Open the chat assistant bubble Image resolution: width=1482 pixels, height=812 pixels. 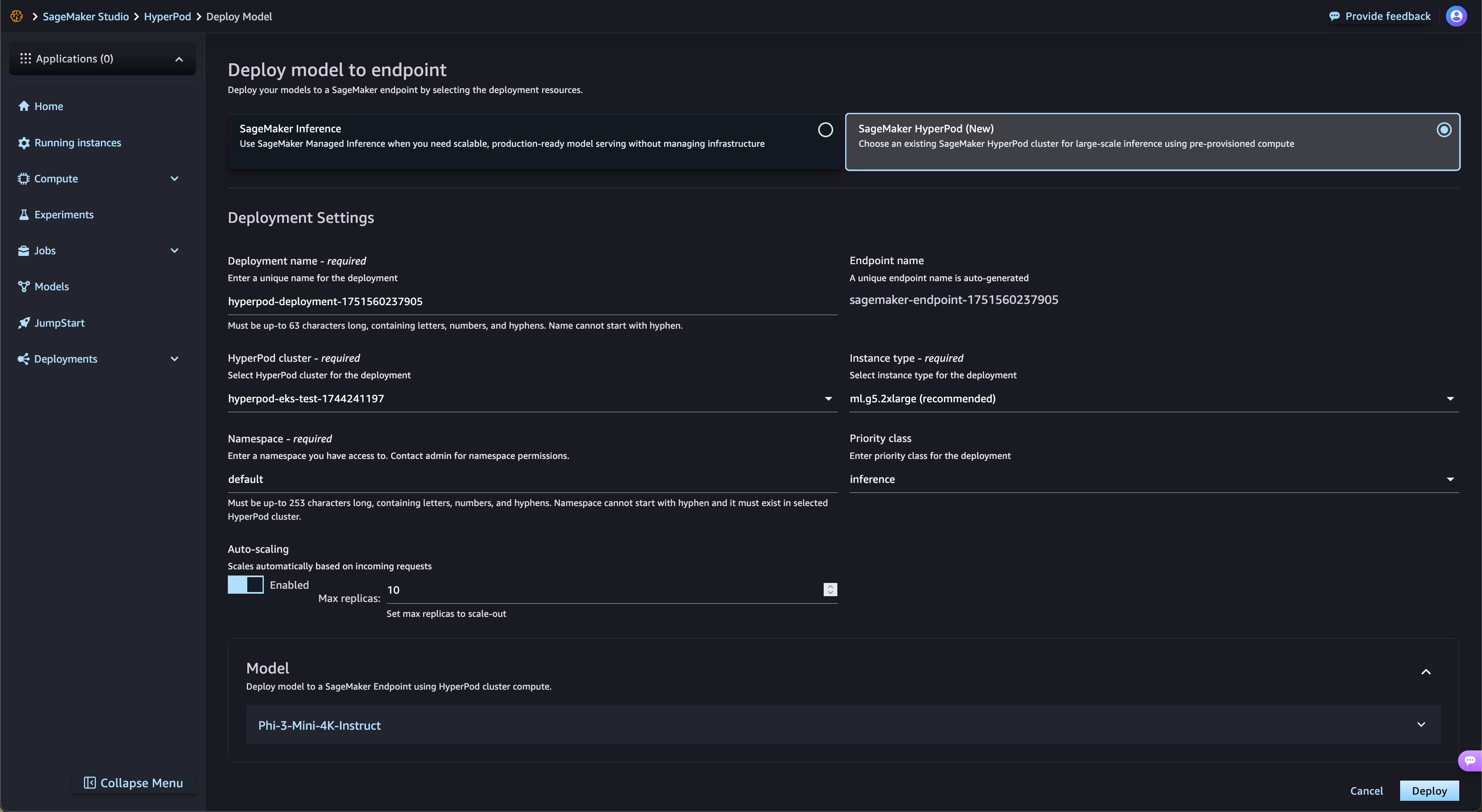point(1469,760)
